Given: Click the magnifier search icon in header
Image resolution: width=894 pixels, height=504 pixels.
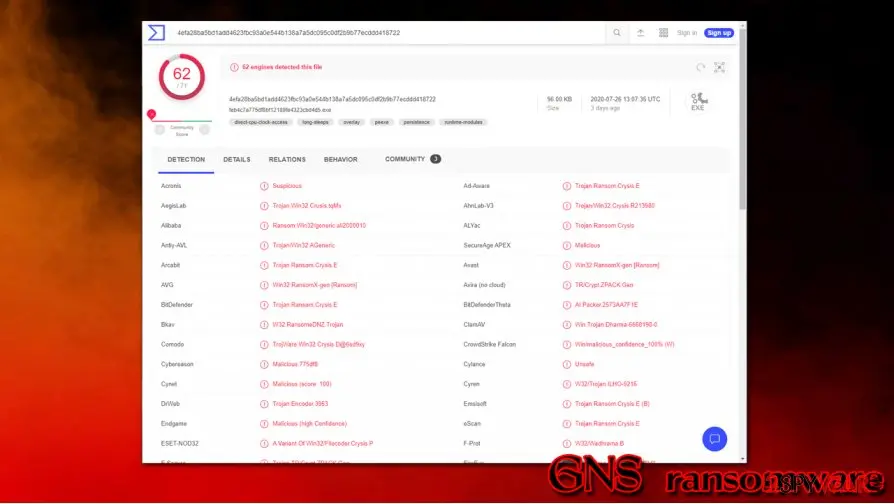Looking at the screenshot, I should tap(617, 33).
